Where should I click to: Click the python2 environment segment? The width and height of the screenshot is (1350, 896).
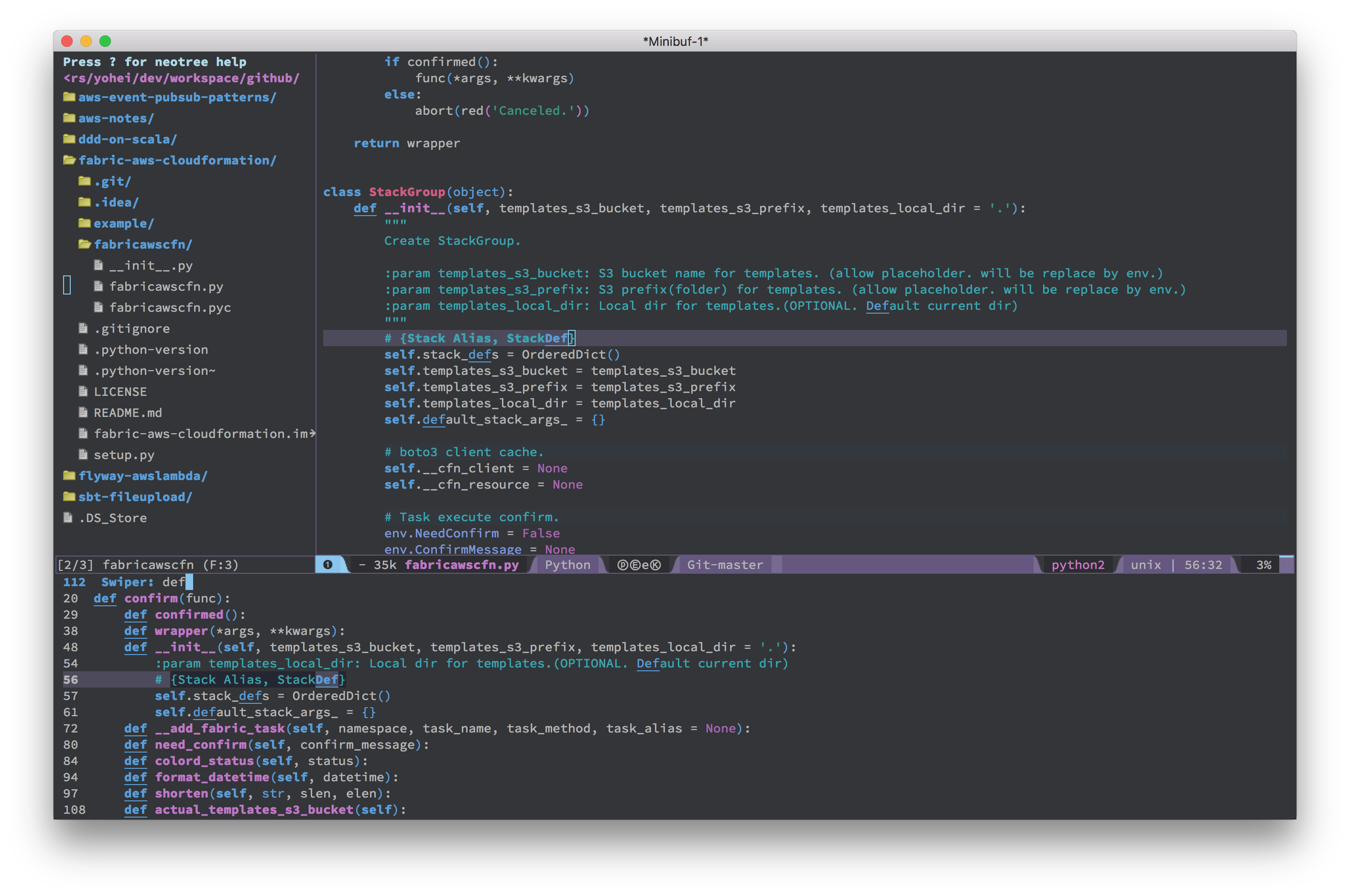[1078, 565]
